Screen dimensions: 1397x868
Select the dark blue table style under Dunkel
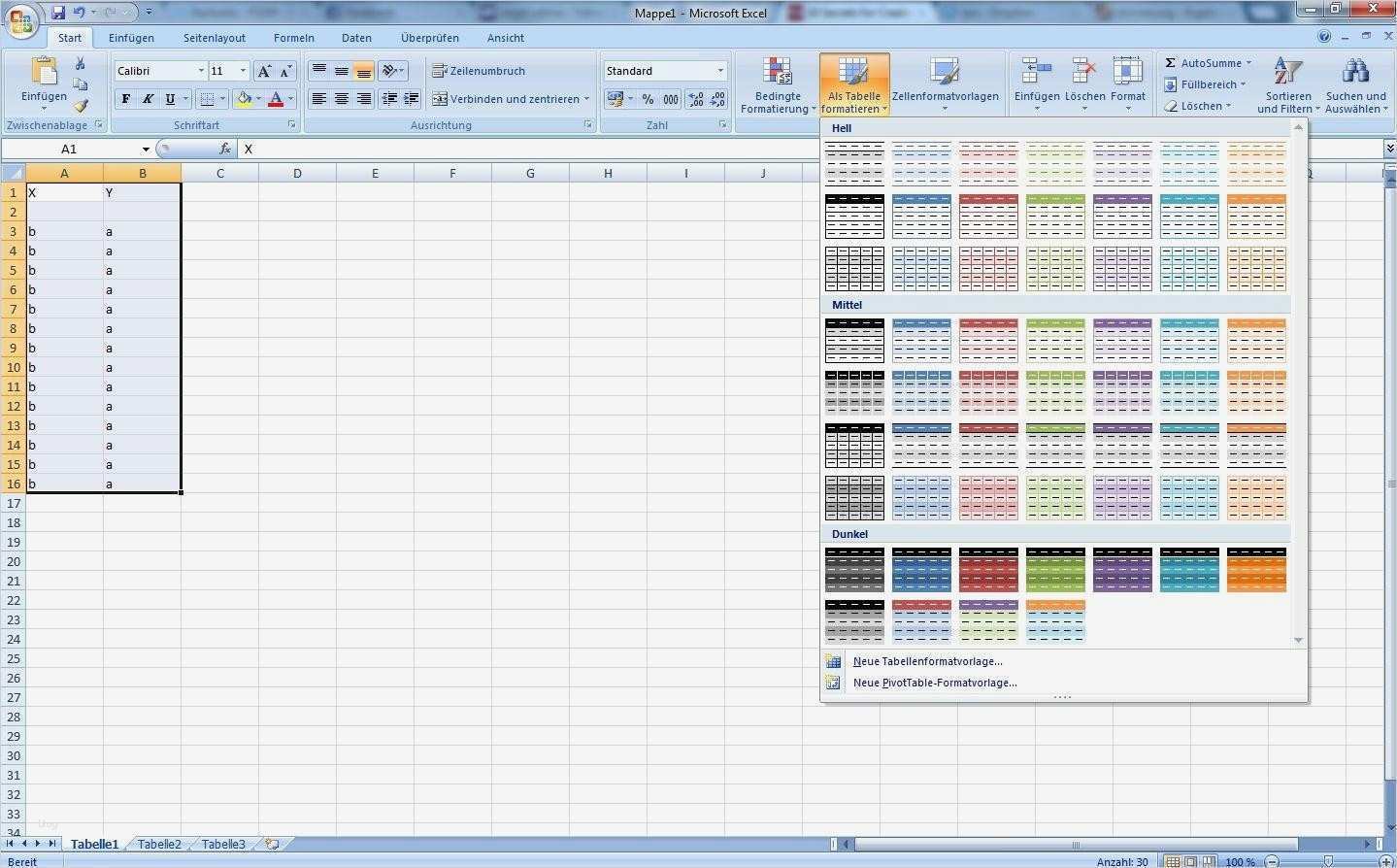[920, 570]
